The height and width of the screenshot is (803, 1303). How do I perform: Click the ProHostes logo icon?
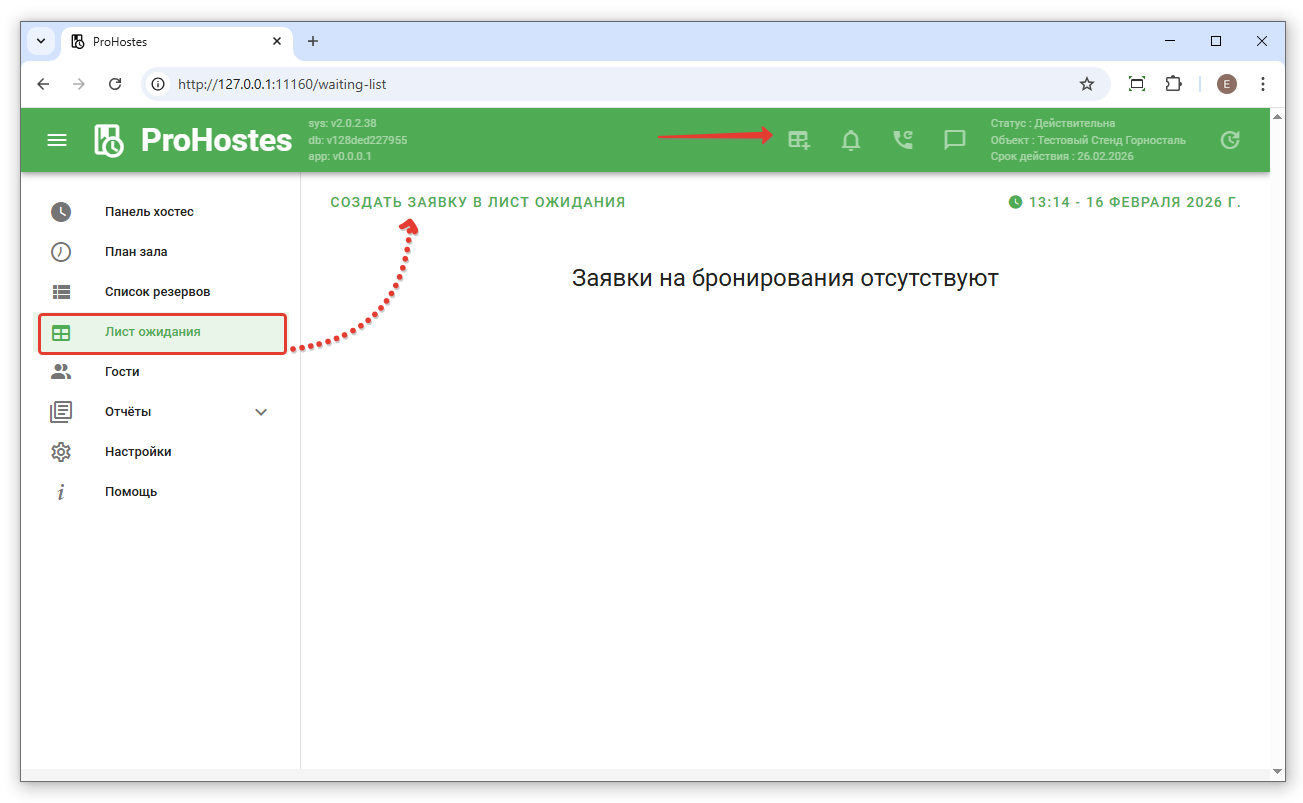[x=109, y=140]
